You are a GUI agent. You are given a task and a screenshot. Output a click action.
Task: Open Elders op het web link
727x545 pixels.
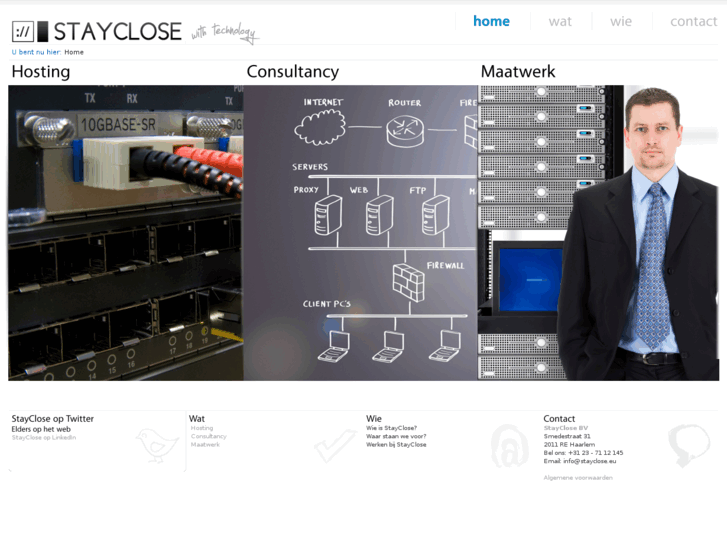[x=41, y=429]
